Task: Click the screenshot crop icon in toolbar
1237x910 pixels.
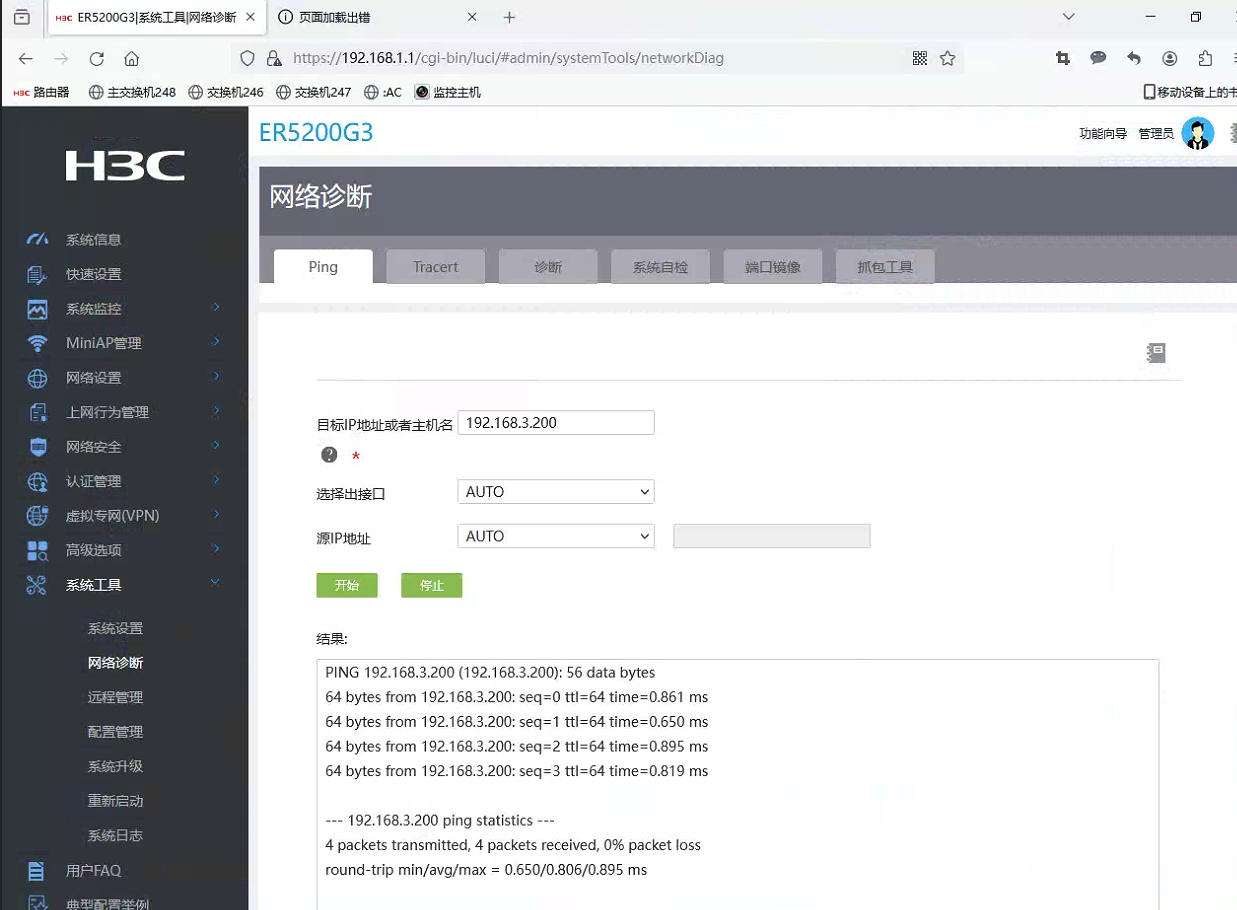Action: tap(1063, 58)
